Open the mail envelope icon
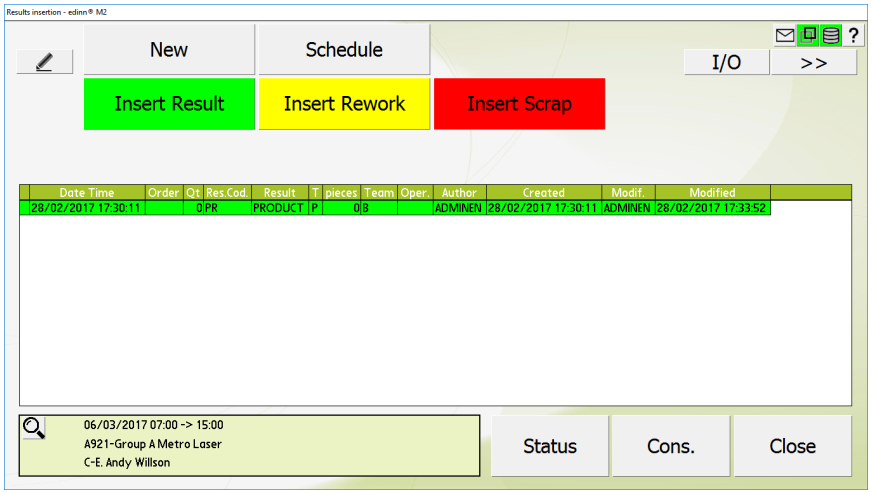872x493 pixels. coord(785,36)
